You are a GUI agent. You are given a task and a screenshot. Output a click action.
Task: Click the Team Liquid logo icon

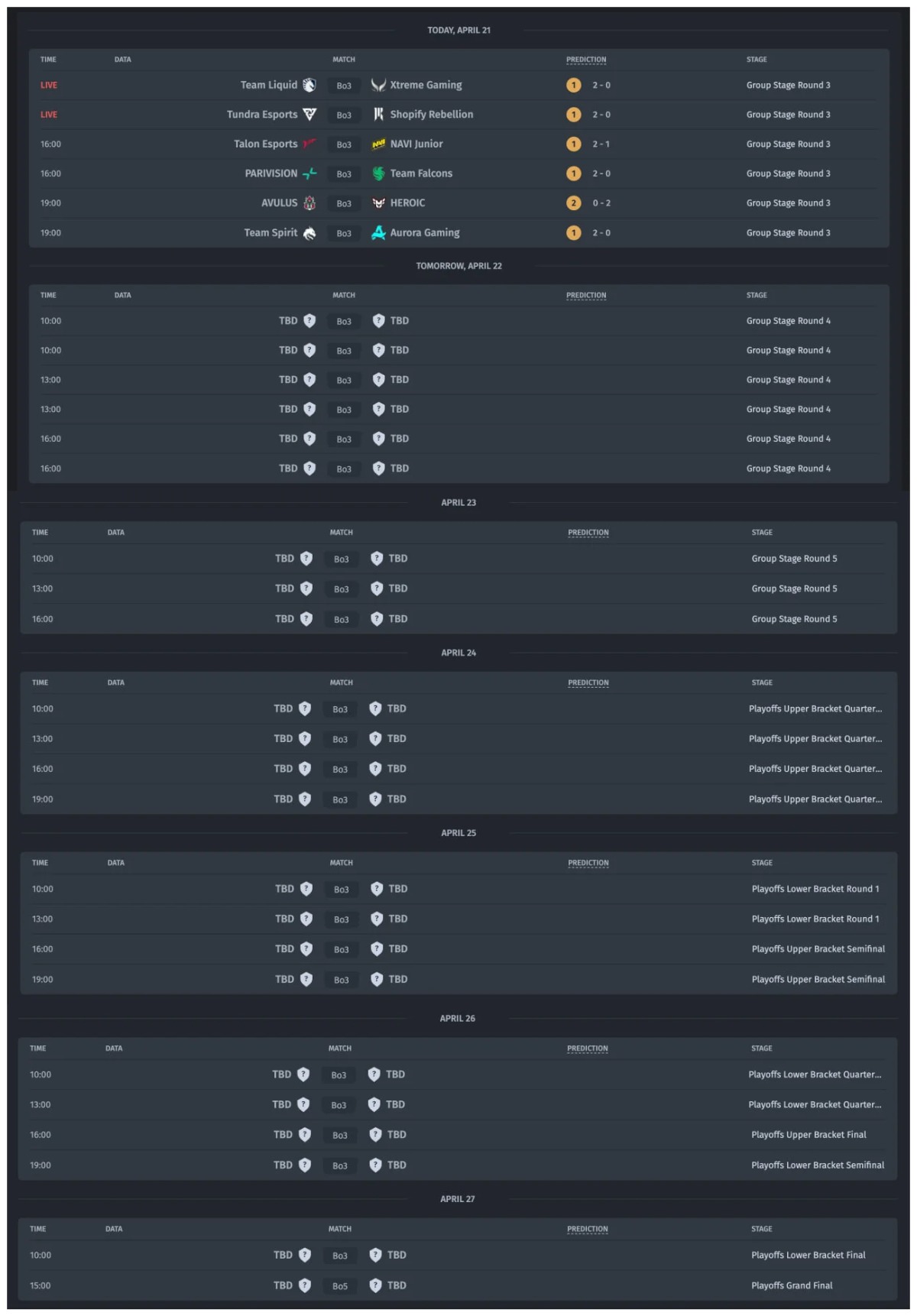tap(309, 85)
